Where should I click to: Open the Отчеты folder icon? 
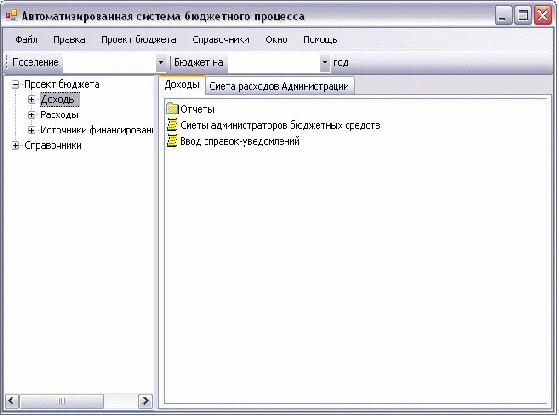click(x=172, y=109)
